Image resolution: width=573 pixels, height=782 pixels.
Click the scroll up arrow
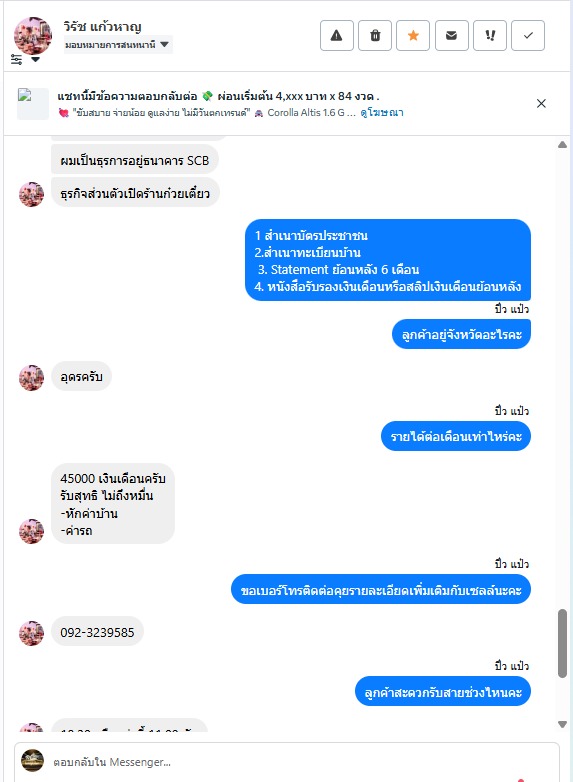[563, 145]
